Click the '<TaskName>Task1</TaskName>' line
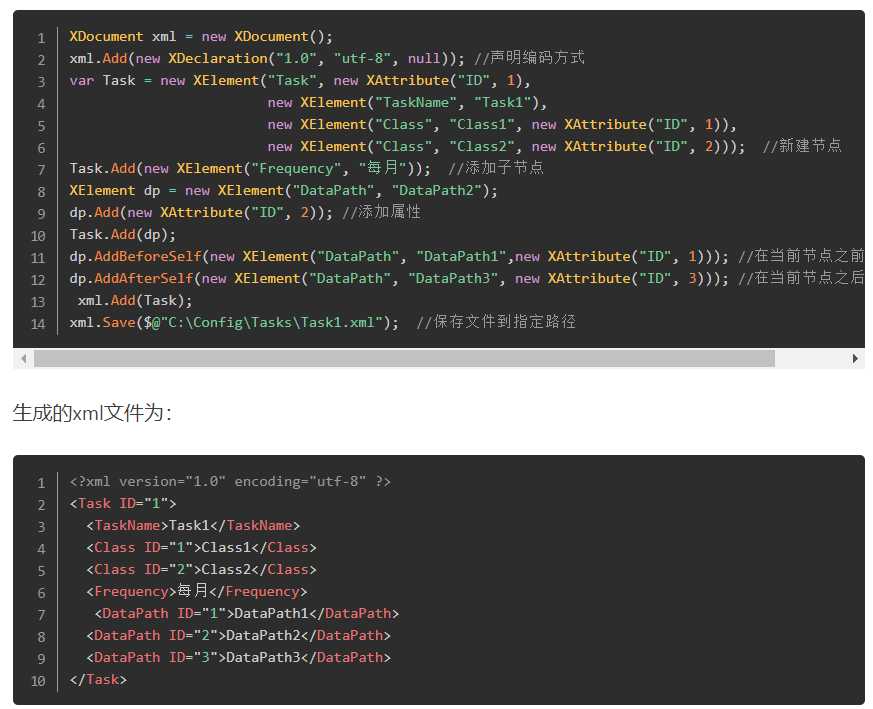873x709 pixels. (x=193, y=525)
